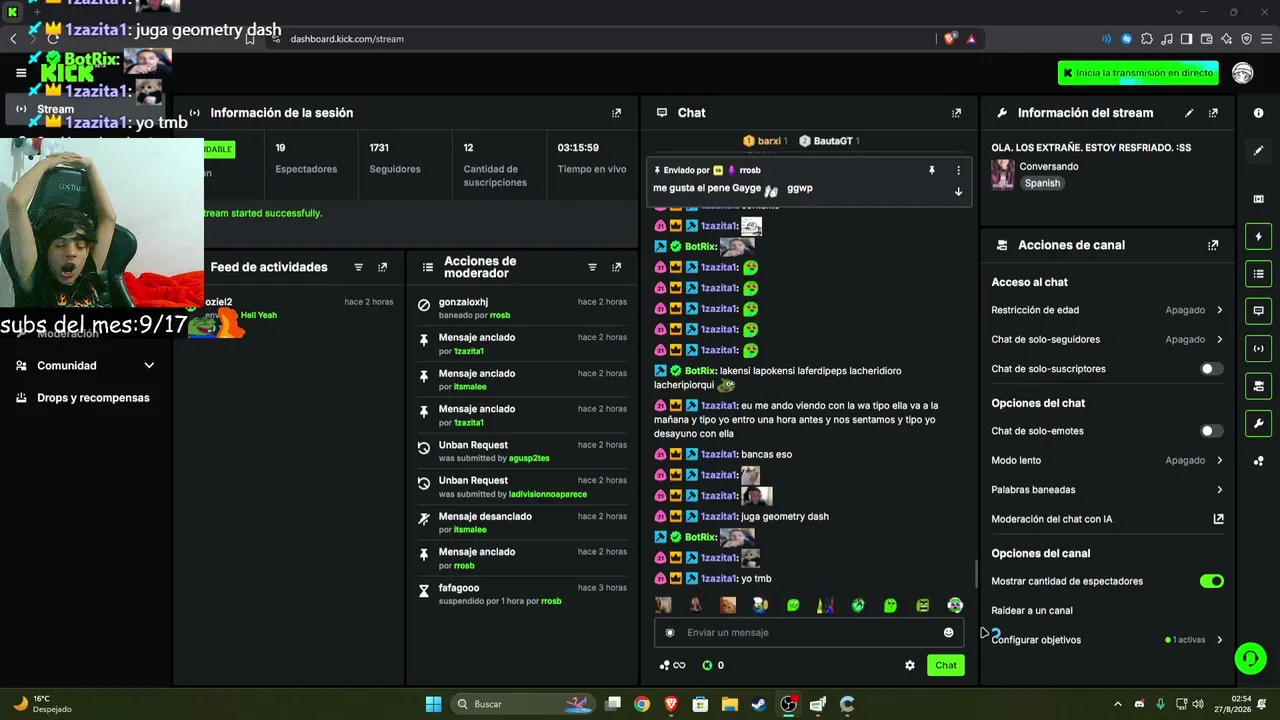Open agusp2tes Unban Request link

529,459
